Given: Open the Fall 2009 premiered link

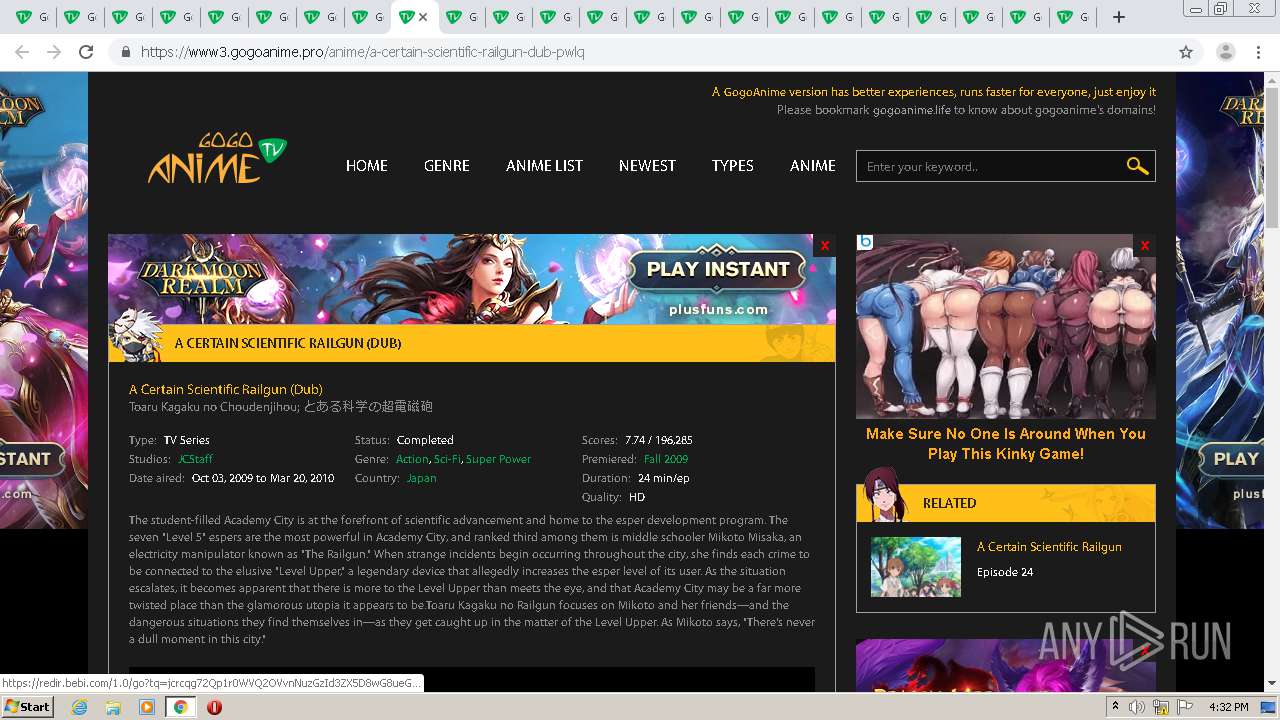Looking at the screenshot, I should [666, 459].
